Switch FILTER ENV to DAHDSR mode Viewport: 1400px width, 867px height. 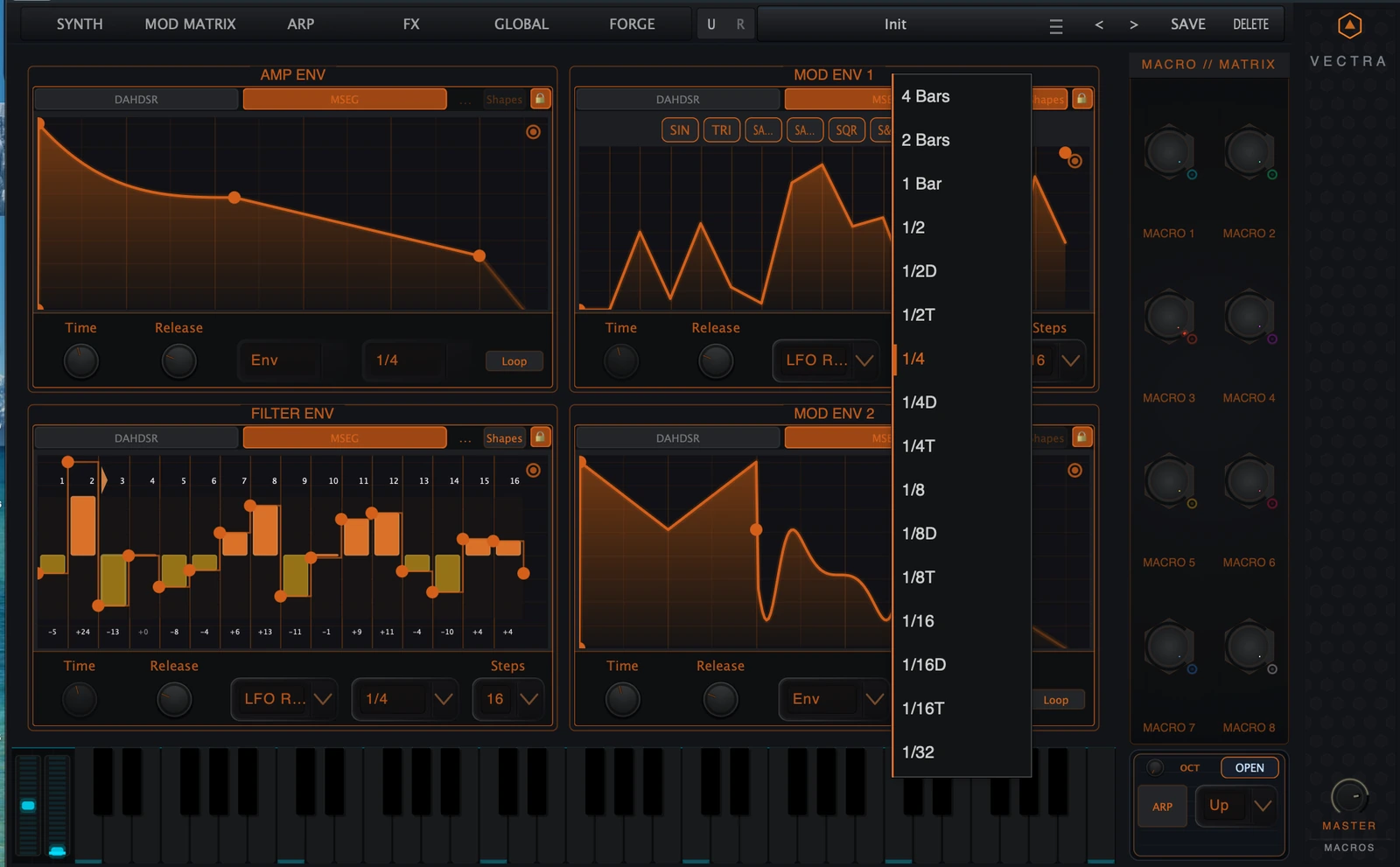pyautogui.click(x=136, y=437)
